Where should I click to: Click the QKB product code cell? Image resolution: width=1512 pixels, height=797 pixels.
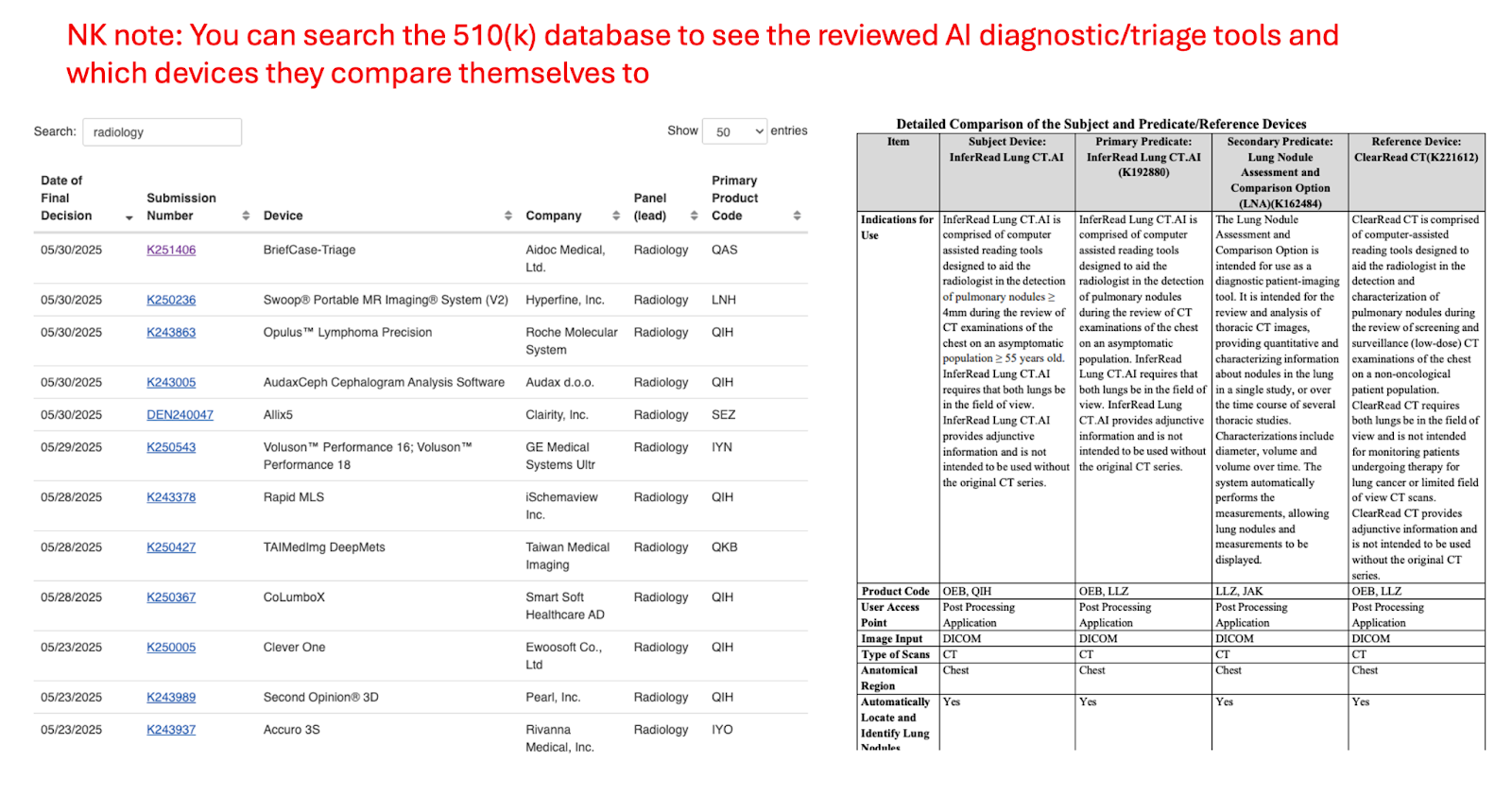point(725,546)
